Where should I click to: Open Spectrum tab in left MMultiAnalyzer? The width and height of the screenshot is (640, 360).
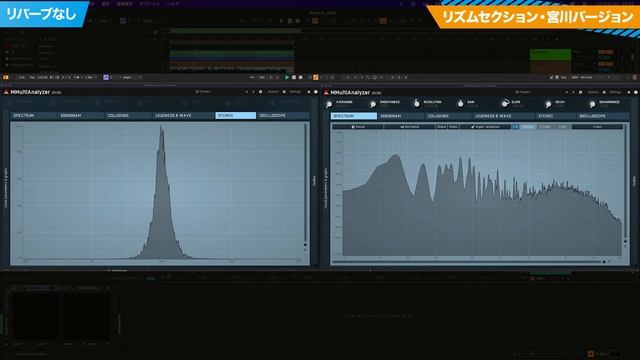point(33,116)
